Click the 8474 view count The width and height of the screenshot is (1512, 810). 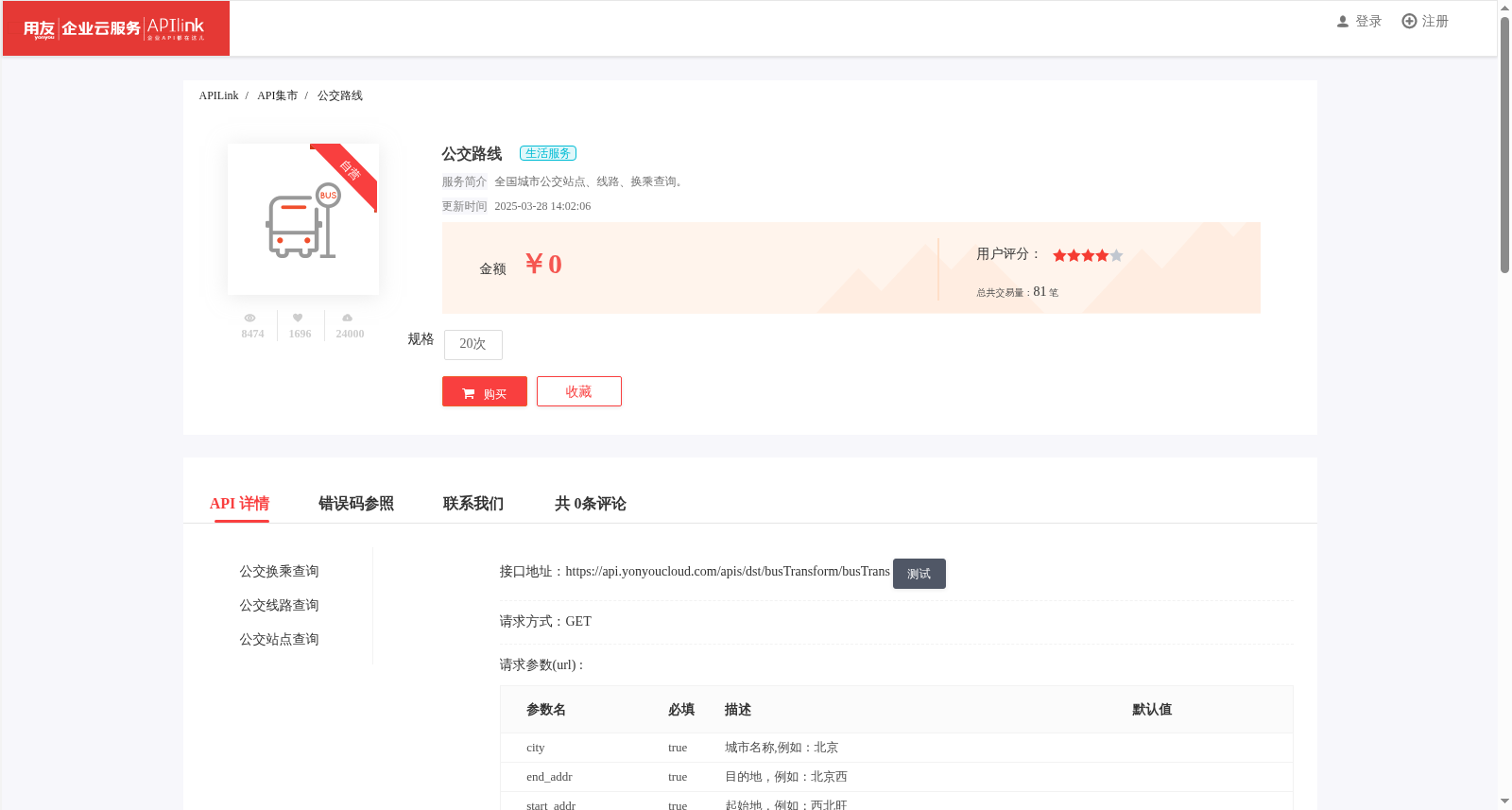pos(252,334)
